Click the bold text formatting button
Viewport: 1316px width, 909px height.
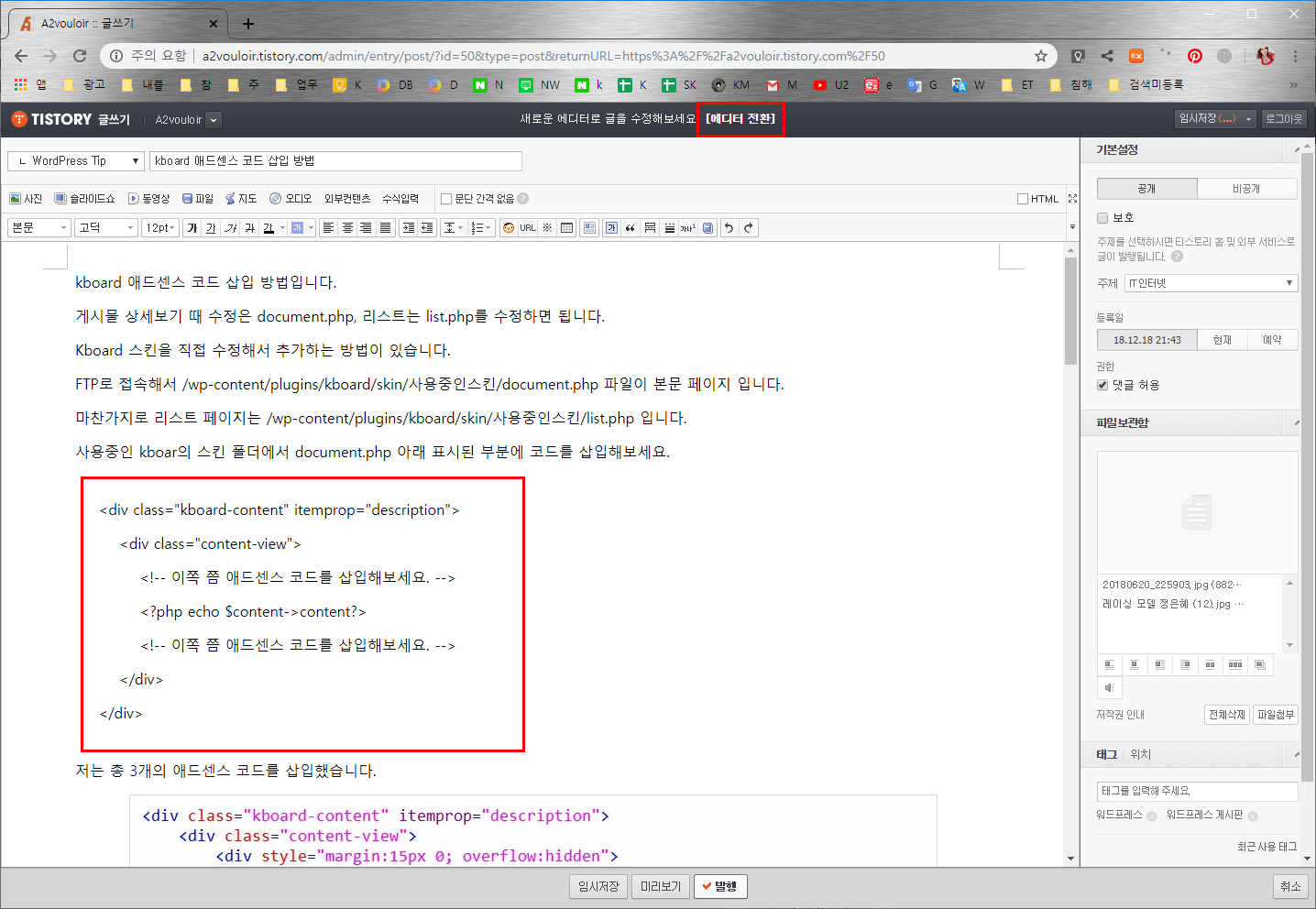tap(192, 228)
